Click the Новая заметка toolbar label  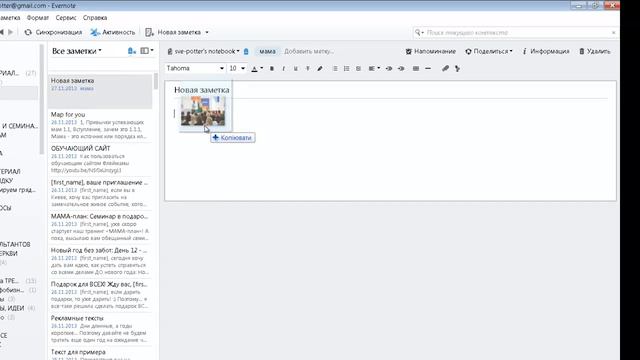pyautogui.click(x=179, y=32)
